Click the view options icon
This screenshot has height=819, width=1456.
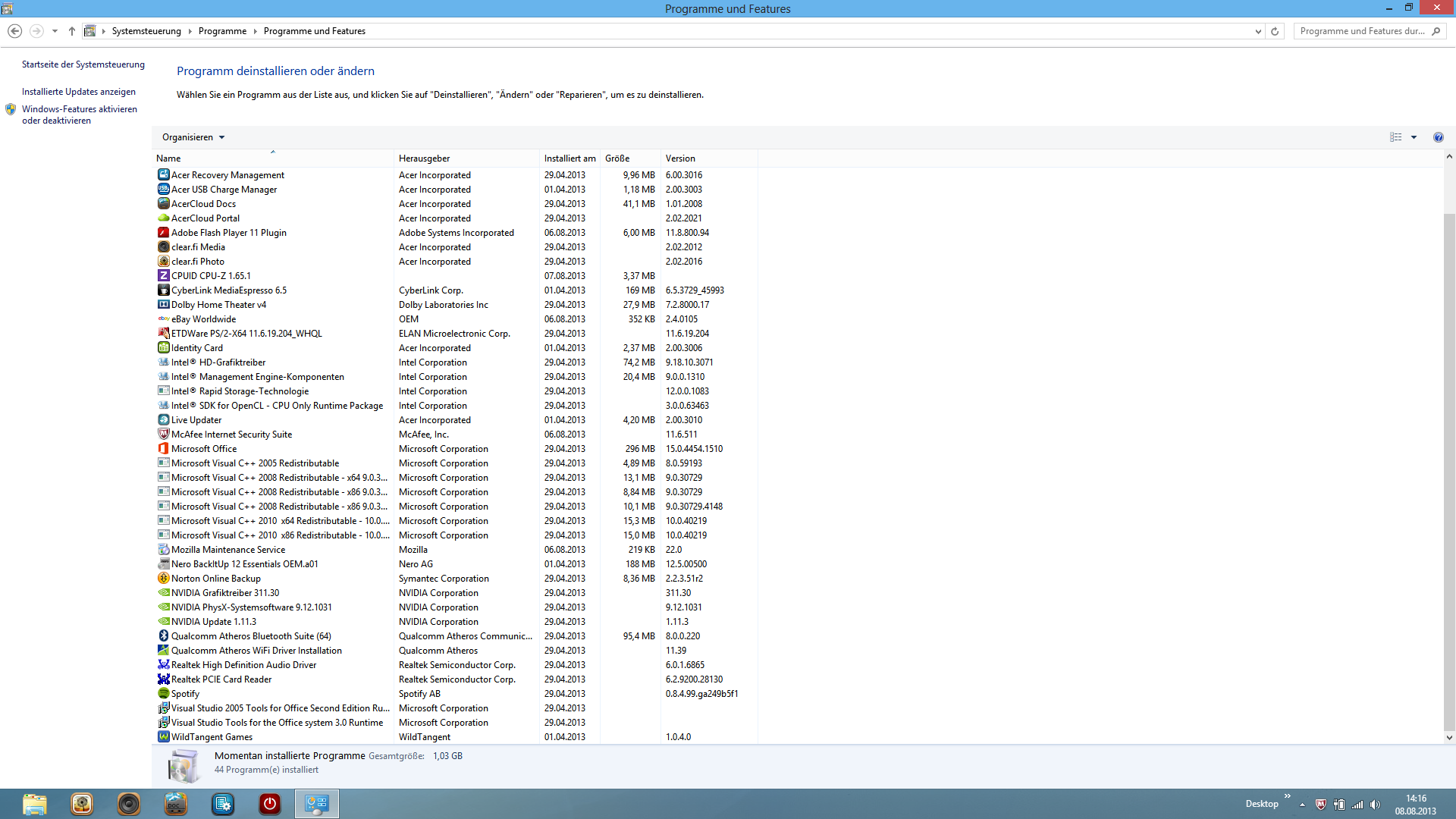coord(1395,137)
